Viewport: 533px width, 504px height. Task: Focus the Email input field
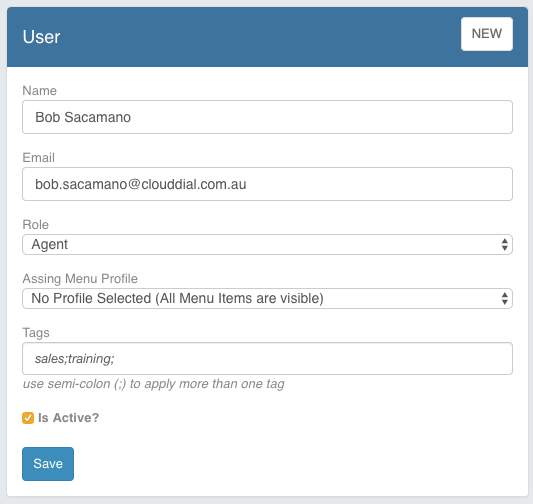(x=267, y=184)
